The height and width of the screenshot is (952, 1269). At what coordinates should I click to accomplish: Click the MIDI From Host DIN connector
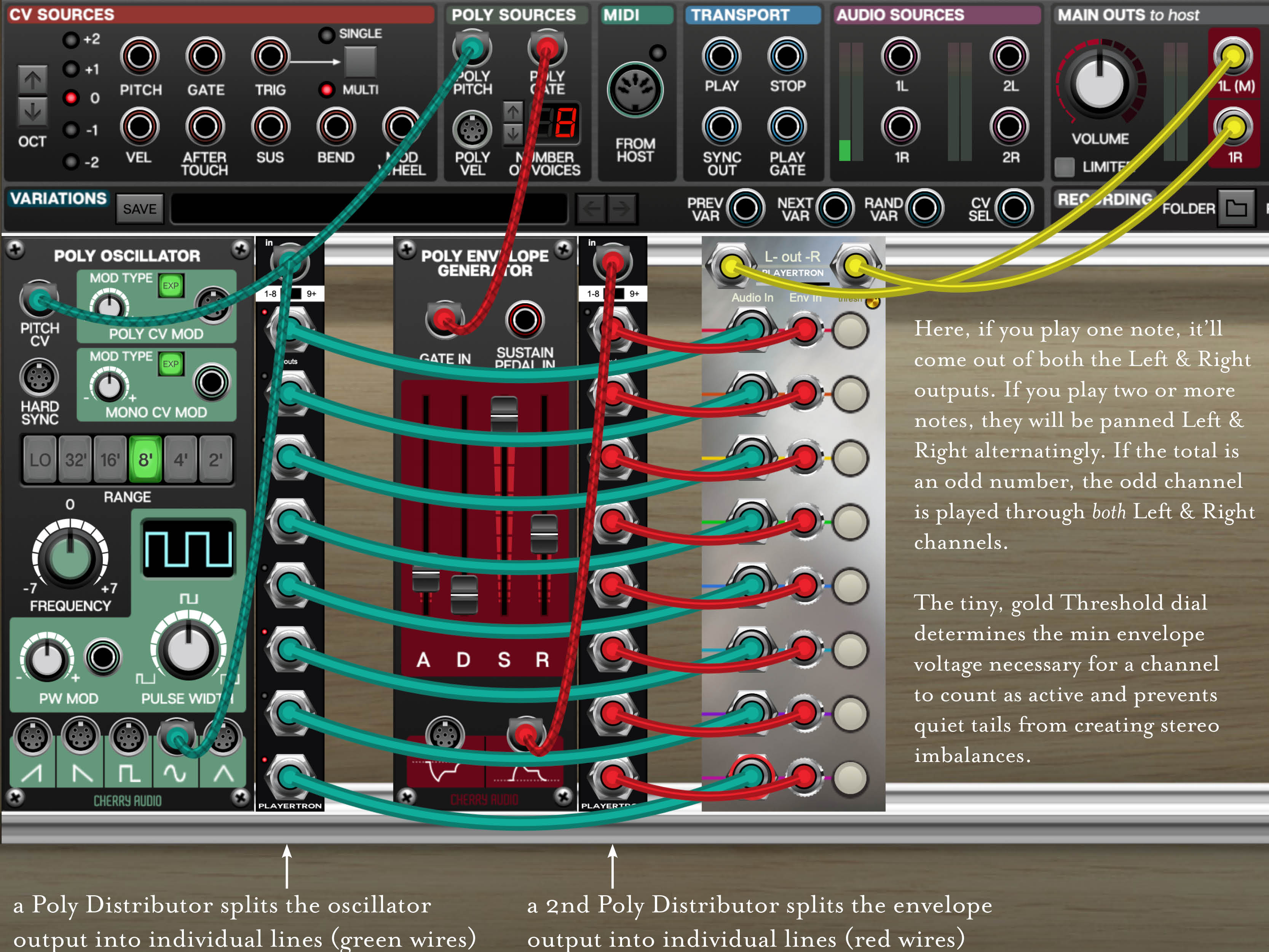(636, 92)
